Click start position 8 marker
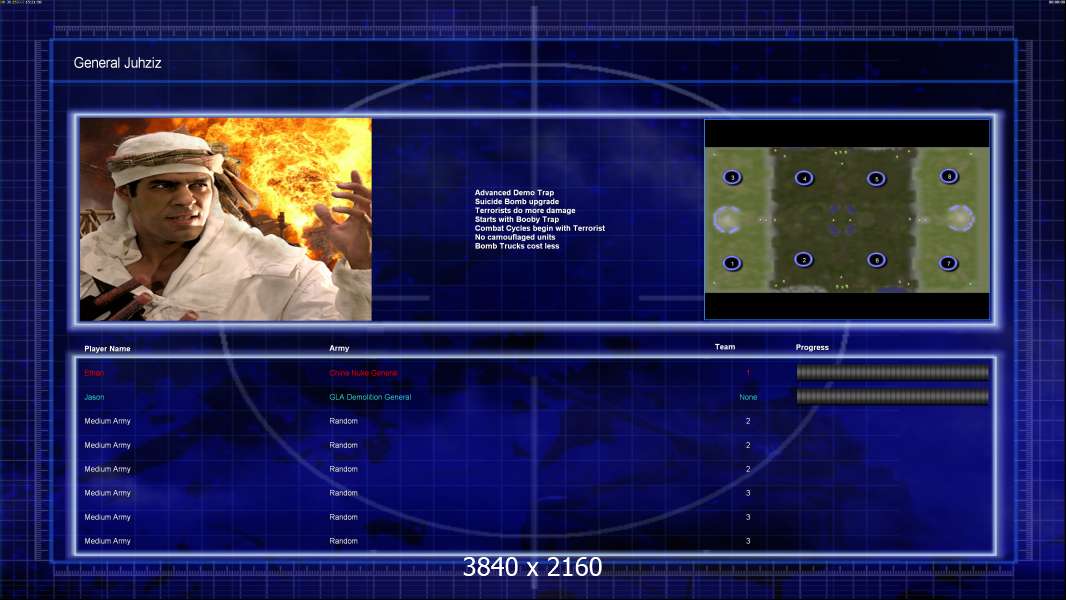Image resolution: width=1066 pixels, height=600 pixels. 949,177
